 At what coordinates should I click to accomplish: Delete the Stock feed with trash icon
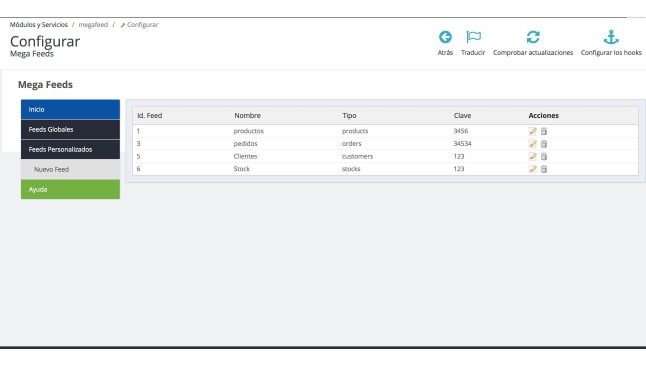(x=544, y=169)
